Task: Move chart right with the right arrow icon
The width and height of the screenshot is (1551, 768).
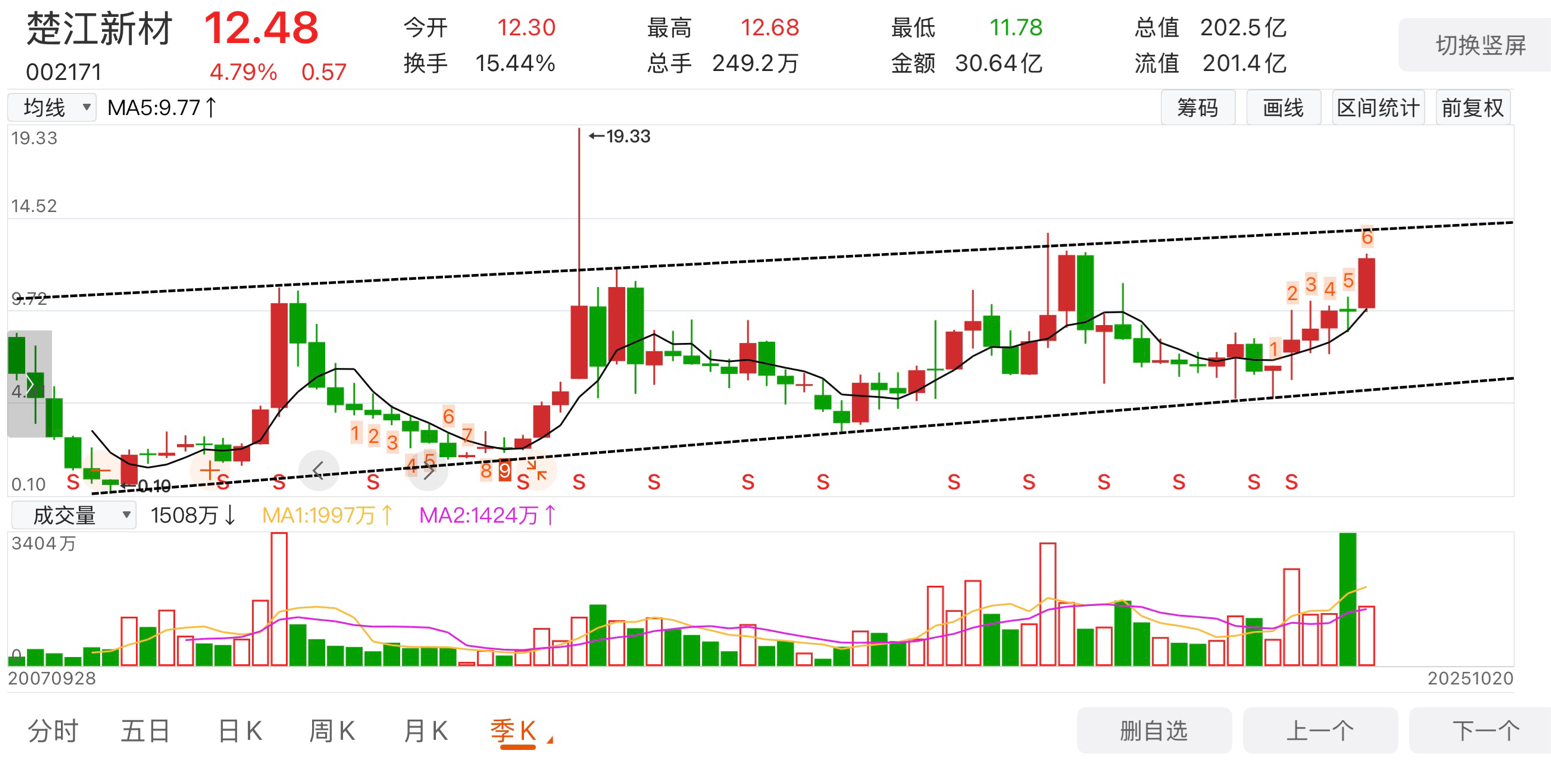Action: click(427, 469)
